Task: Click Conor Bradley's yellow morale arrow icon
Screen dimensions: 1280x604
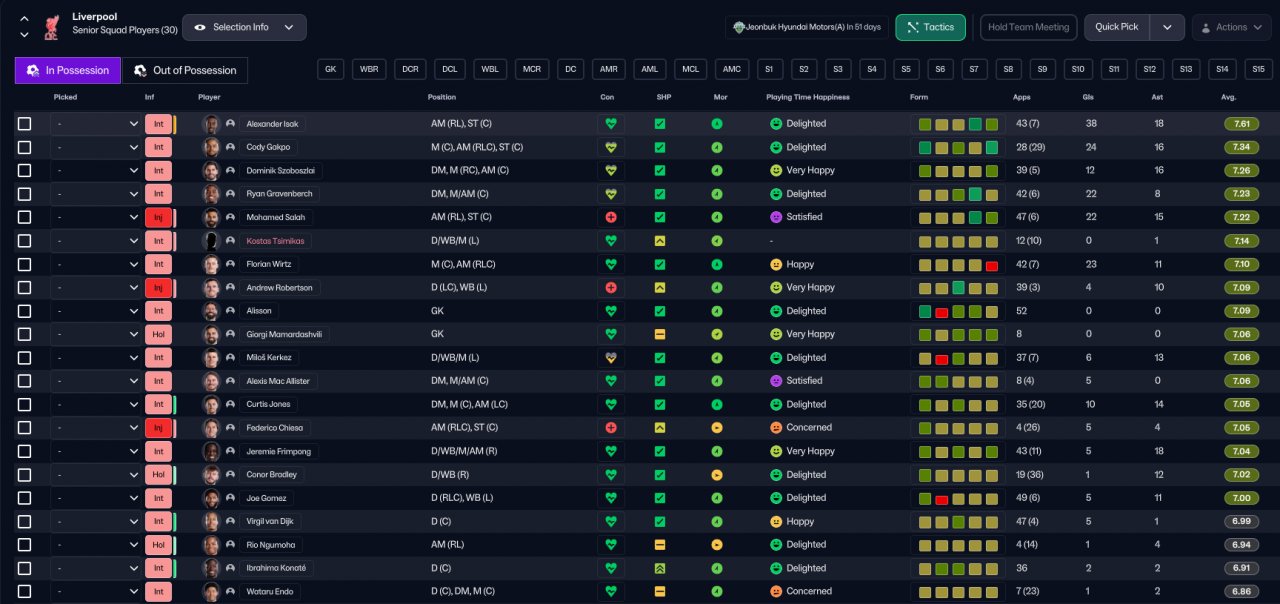Action: (717, 474)
